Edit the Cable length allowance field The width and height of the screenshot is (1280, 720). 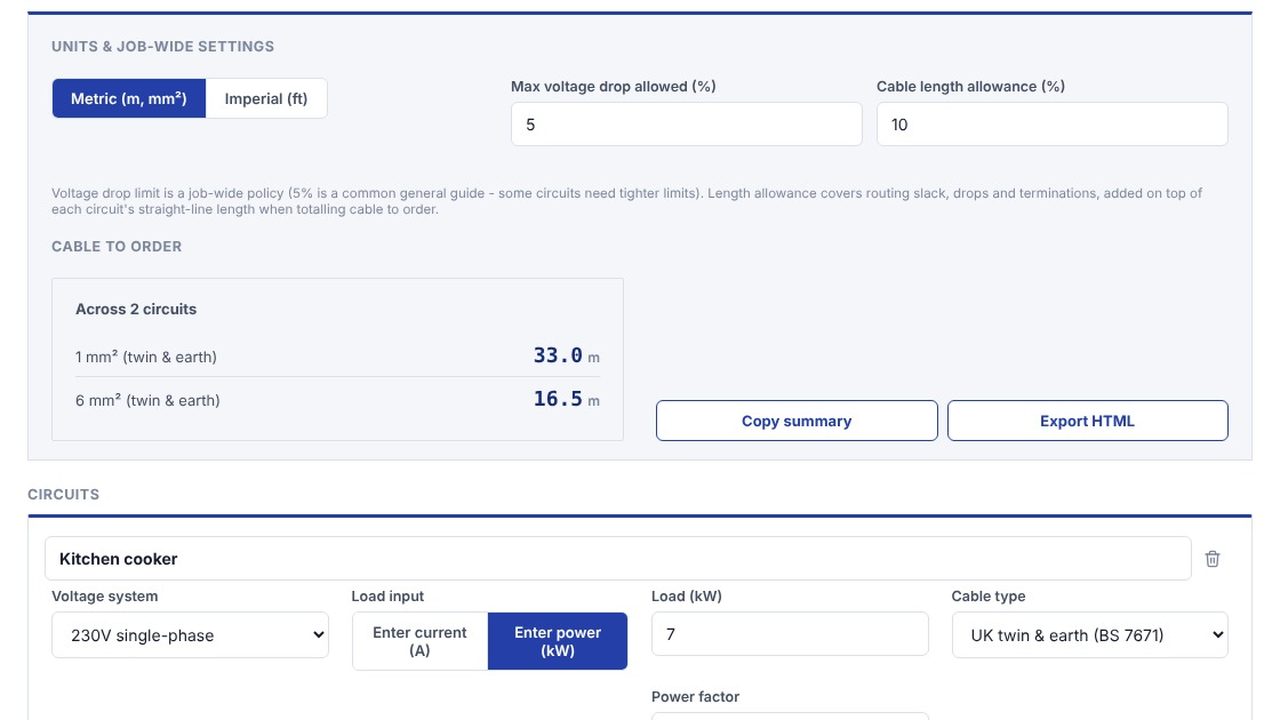point(1052,124)
